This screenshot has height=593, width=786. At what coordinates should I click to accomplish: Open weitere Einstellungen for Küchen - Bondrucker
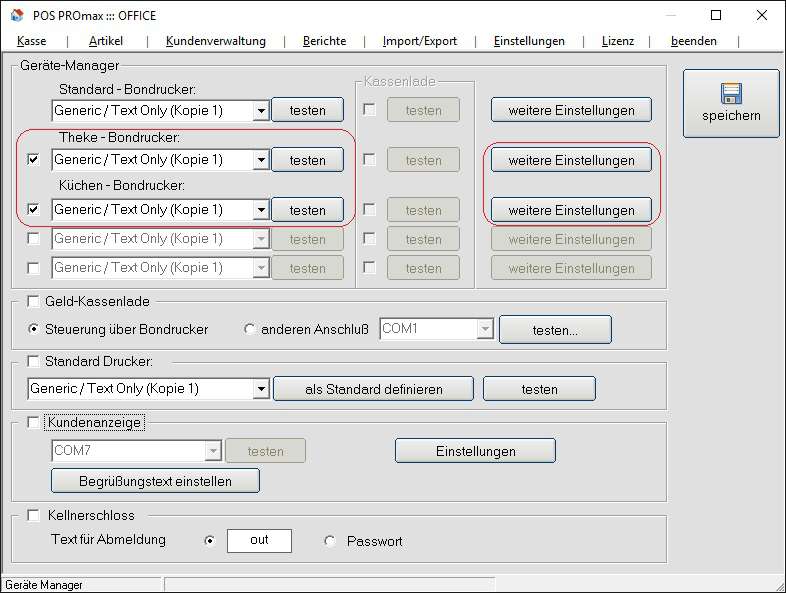(571, 210)
